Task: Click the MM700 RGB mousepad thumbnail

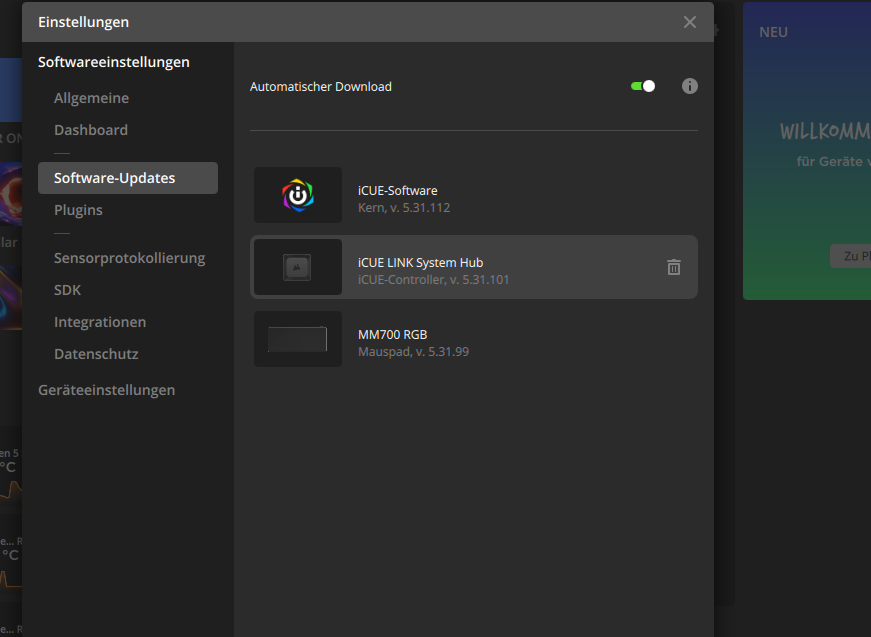Action: pos(298,339)
